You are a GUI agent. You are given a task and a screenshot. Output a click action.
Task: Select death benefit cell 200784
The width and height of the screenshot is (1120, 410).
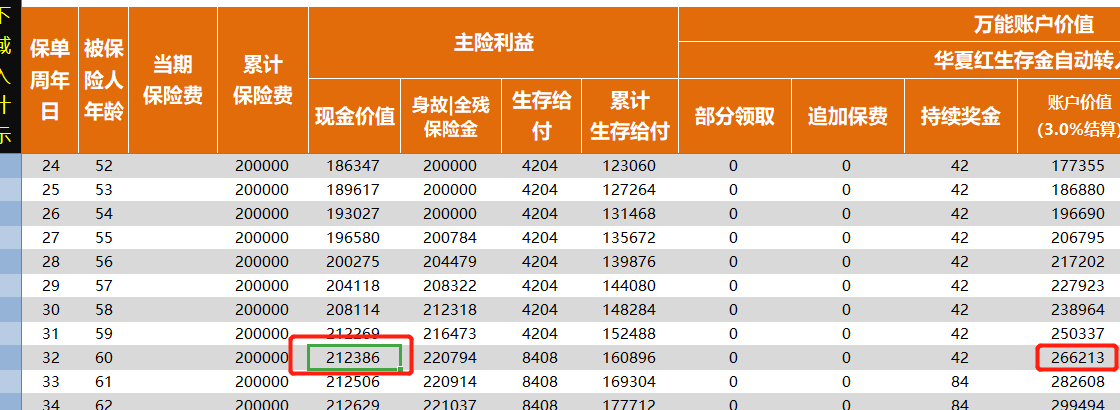450,238
